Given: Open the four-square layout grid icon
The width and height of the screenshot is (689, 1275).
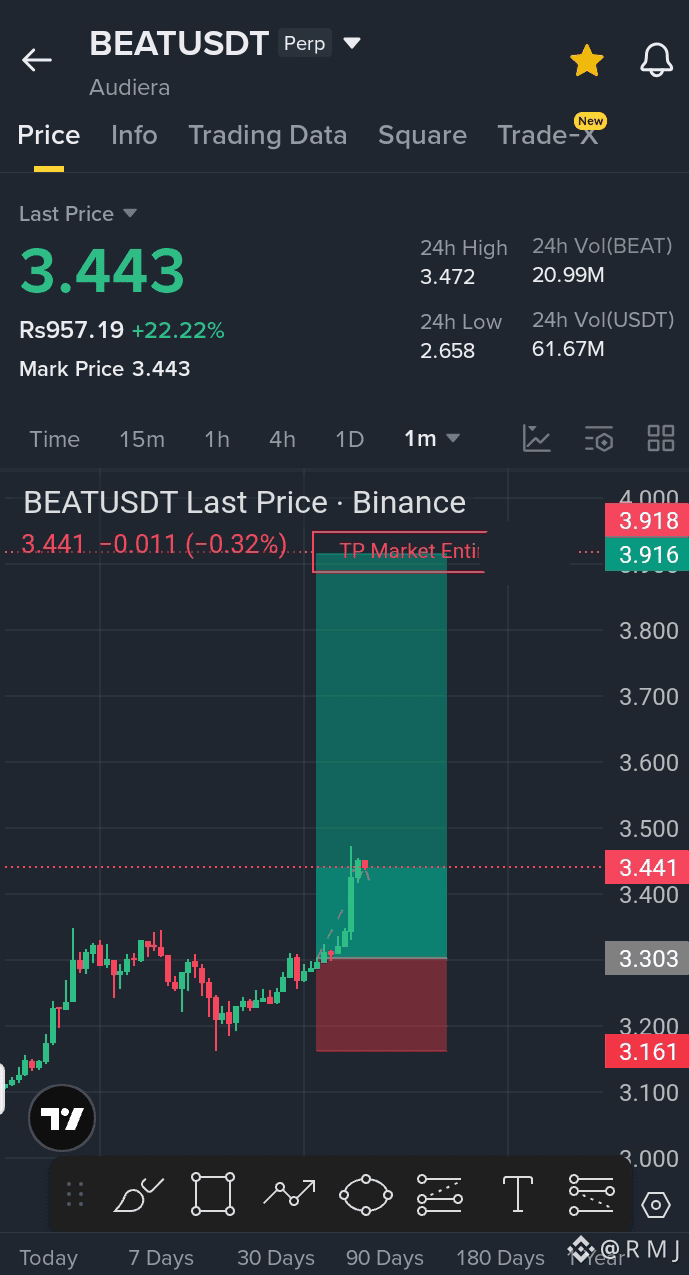Looking at the screenshot, I should pyautogui.click(x=661, y=438).
